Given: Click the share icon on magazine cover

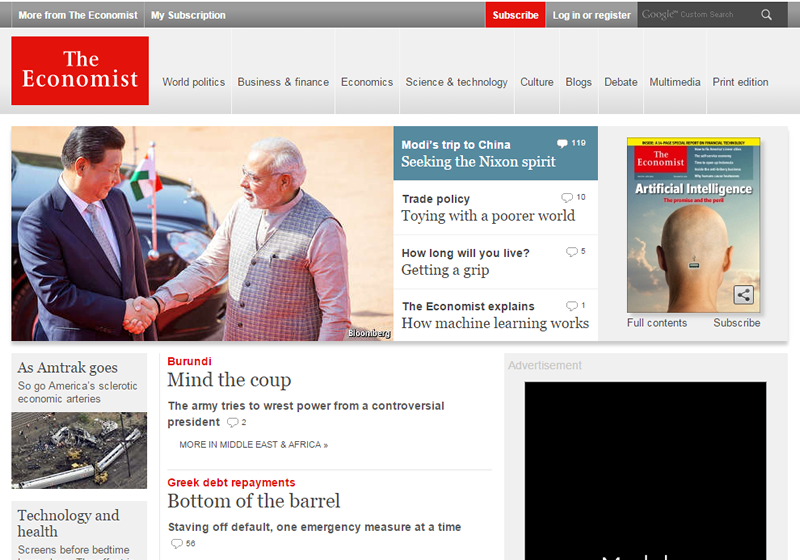Looking at the screenshot, I should pyautogui.click(x=743, y=295).
